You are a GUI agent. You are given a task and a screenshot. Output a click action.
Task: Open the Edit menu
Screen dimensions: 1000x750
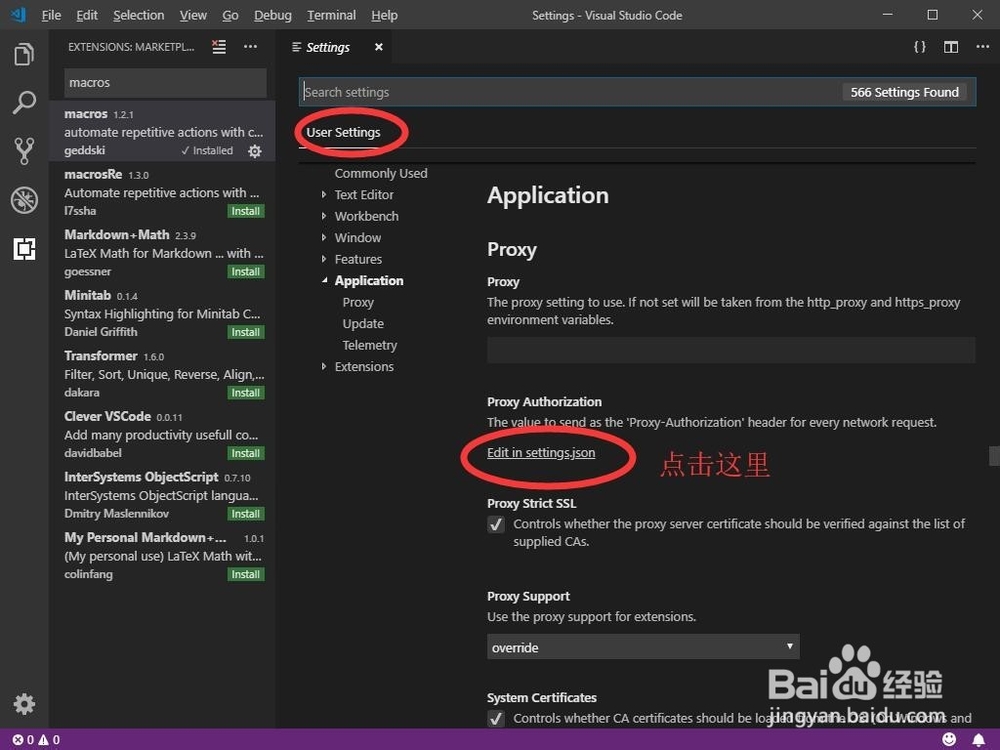click(87, 15)
